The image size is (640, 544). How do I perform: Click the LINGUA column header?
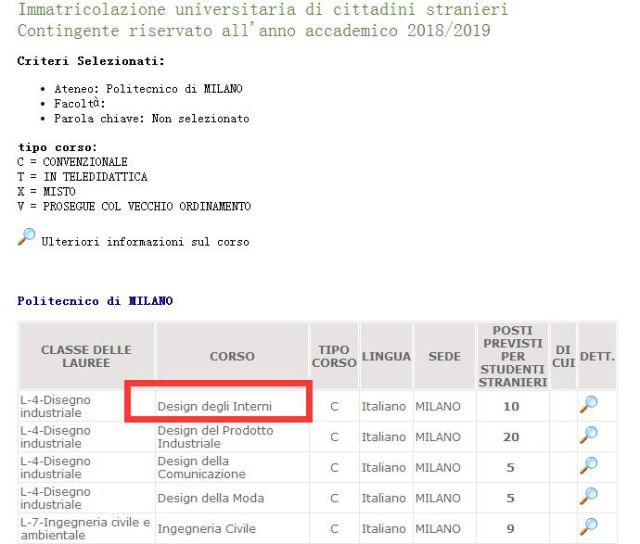pyautogui.click(x=386, y=356)
